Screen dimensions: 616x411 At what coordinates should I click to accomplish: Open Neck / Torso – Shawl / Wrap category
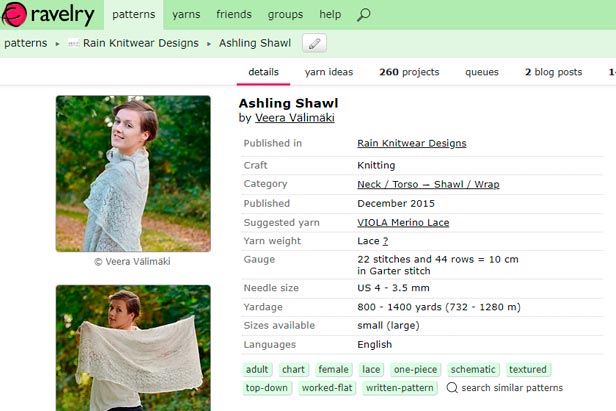[428, 184]
